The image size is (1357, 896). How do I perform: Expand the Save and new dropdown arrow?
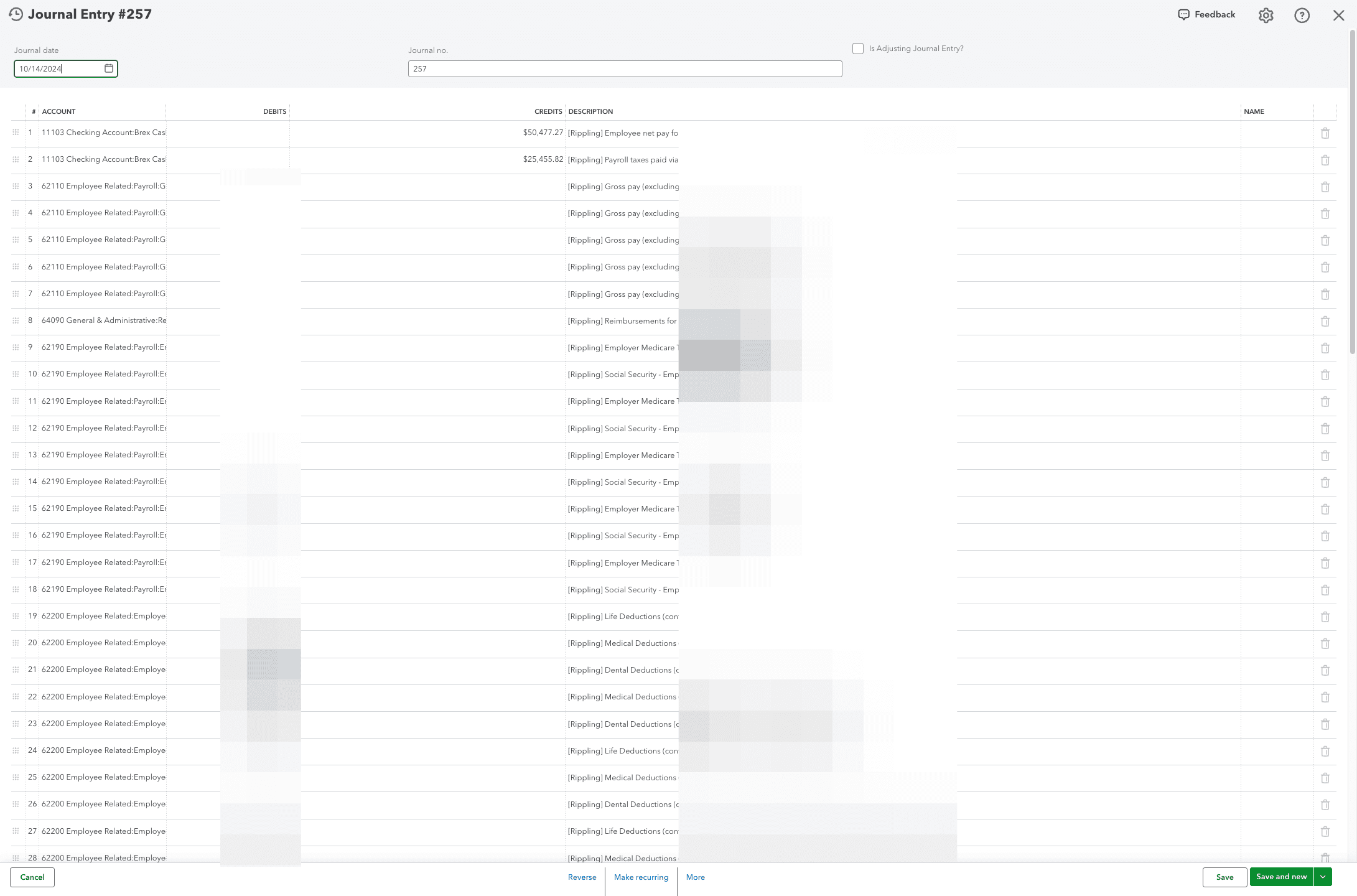tap(1323, 877)
